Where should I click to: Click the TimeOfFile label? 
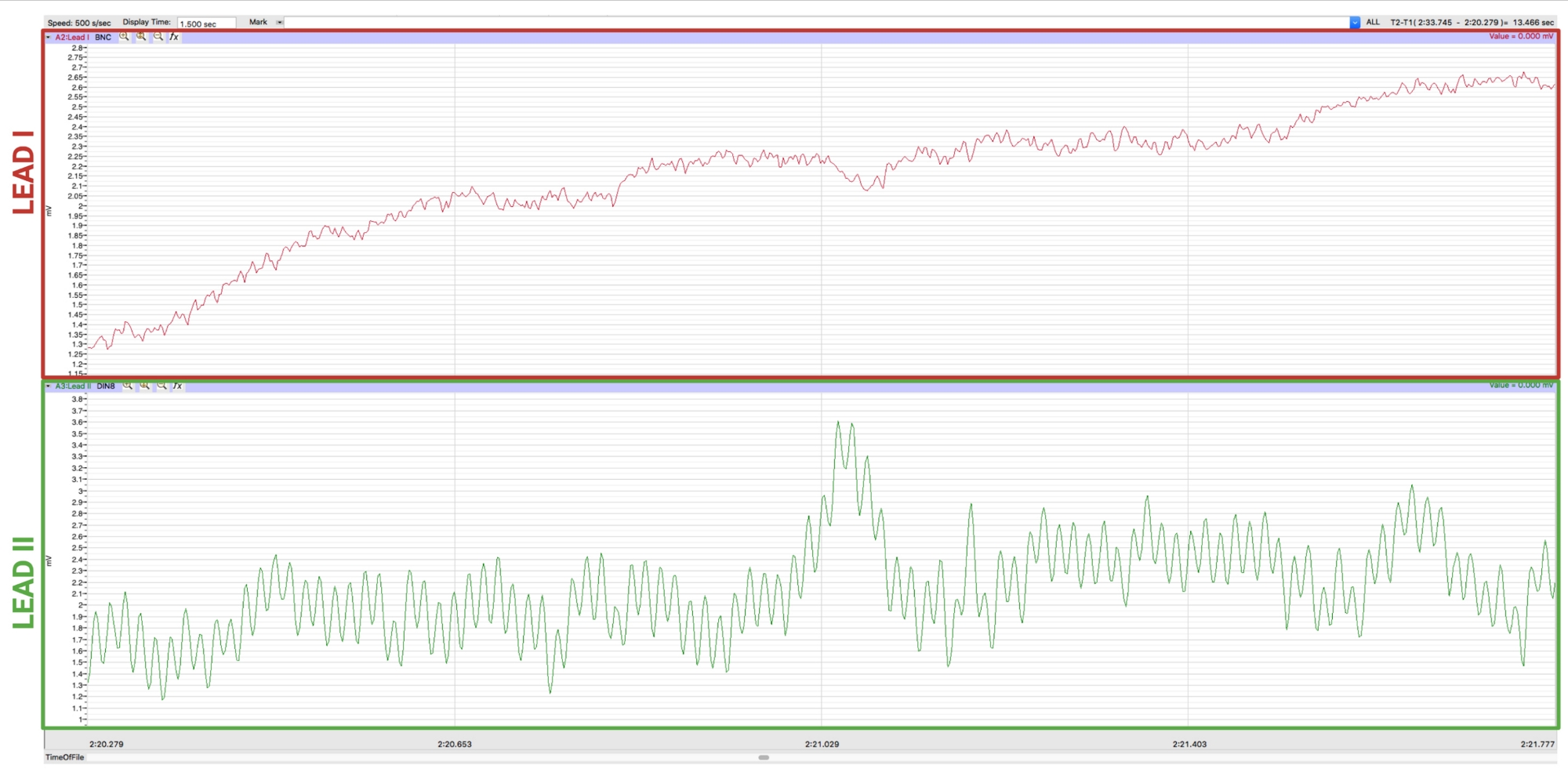coord(64,757)
